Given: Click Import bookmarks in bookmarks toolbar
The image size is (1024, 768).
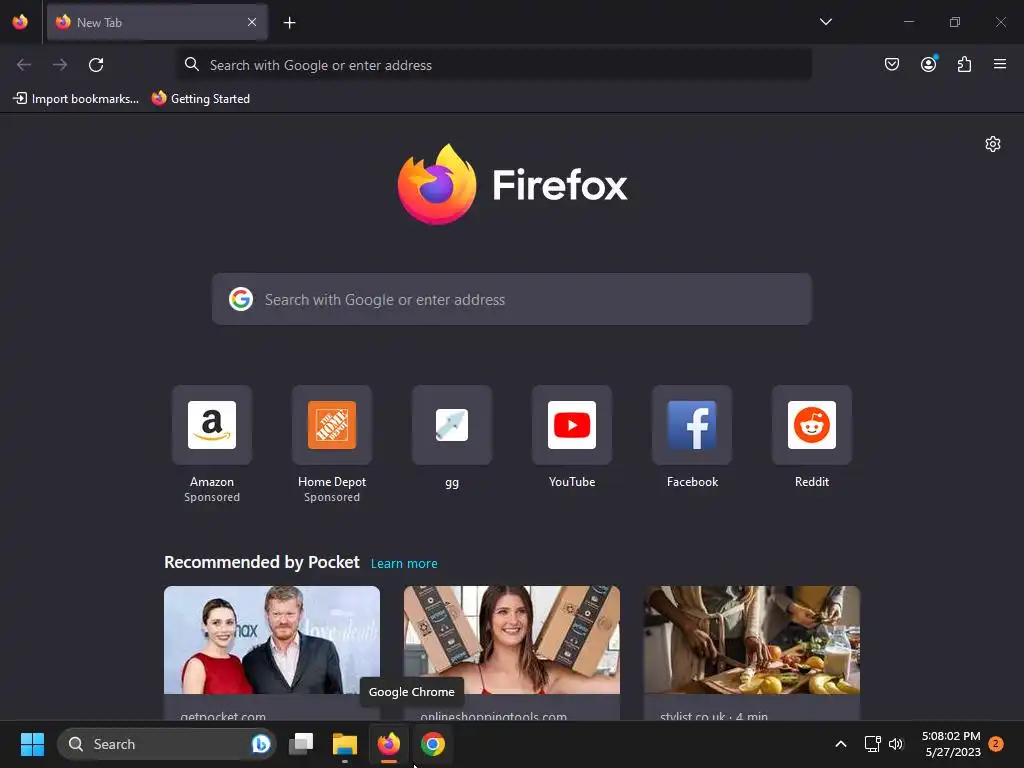Looking at the screenshot, I should (x=76, y=99).
